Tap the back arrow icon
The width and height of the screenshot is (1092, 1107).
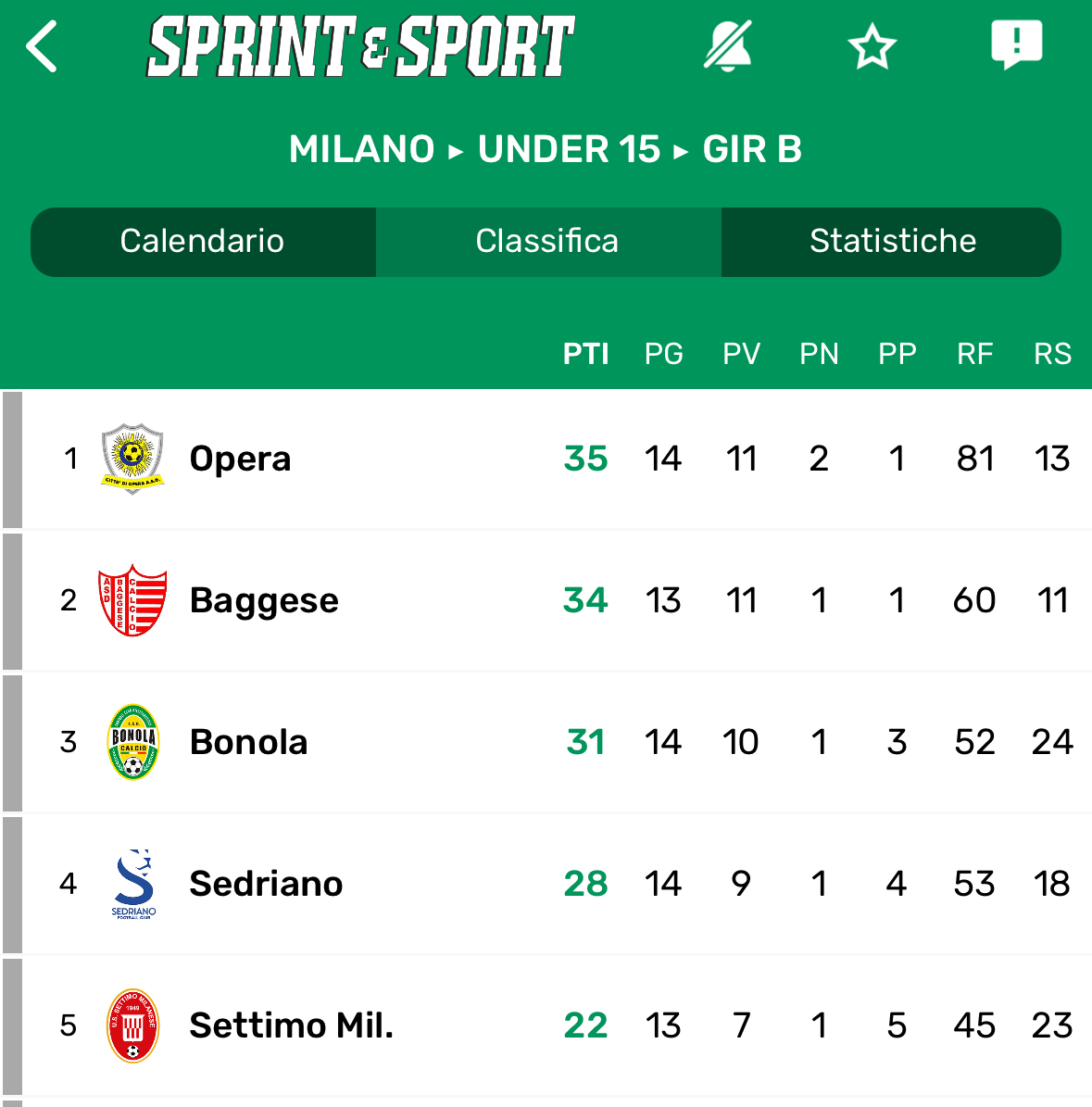42,46
